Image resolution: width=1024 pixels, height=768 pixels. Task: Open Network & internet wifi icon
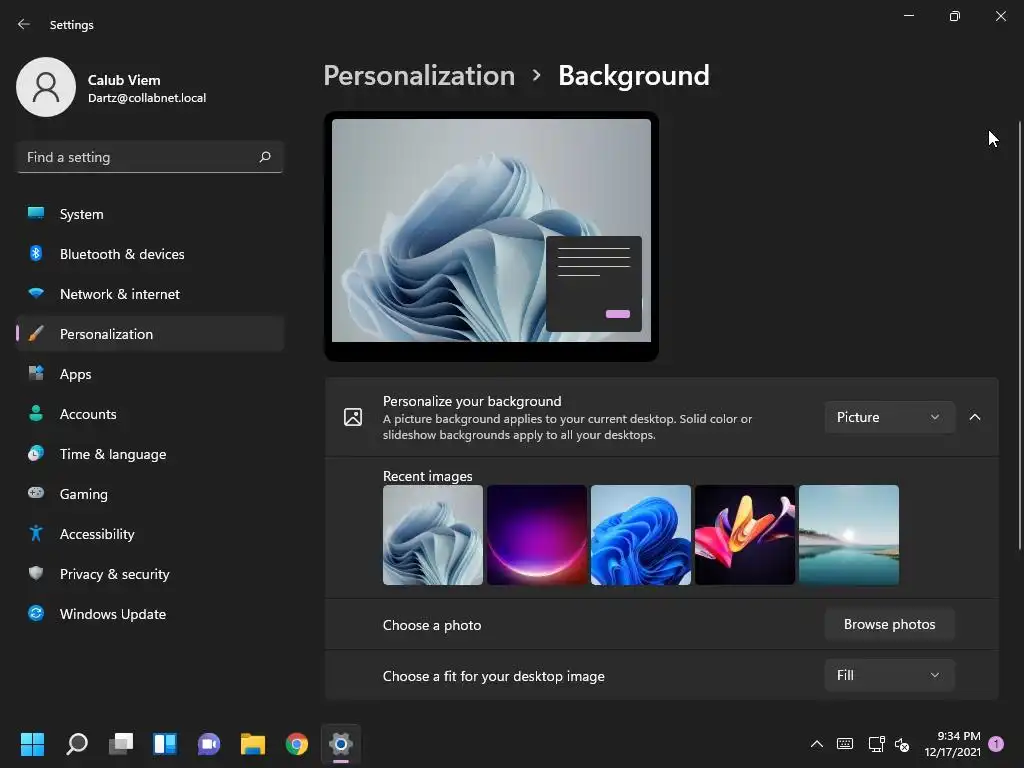pyautogui.click(x=36, y=293)
